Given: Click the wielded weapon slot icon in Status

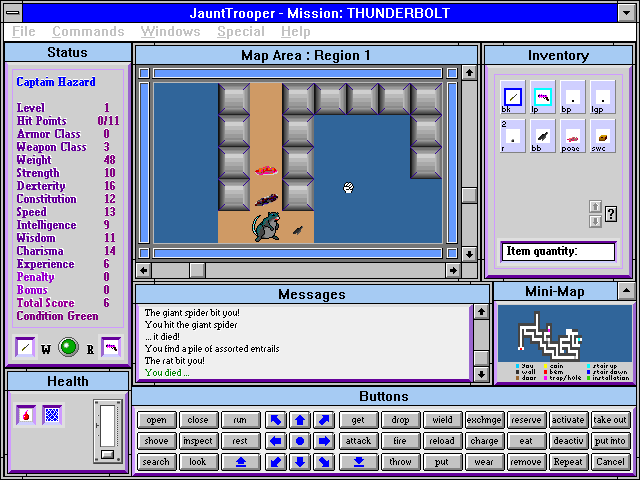Looking at the screenshot, I should click(25, 347).
